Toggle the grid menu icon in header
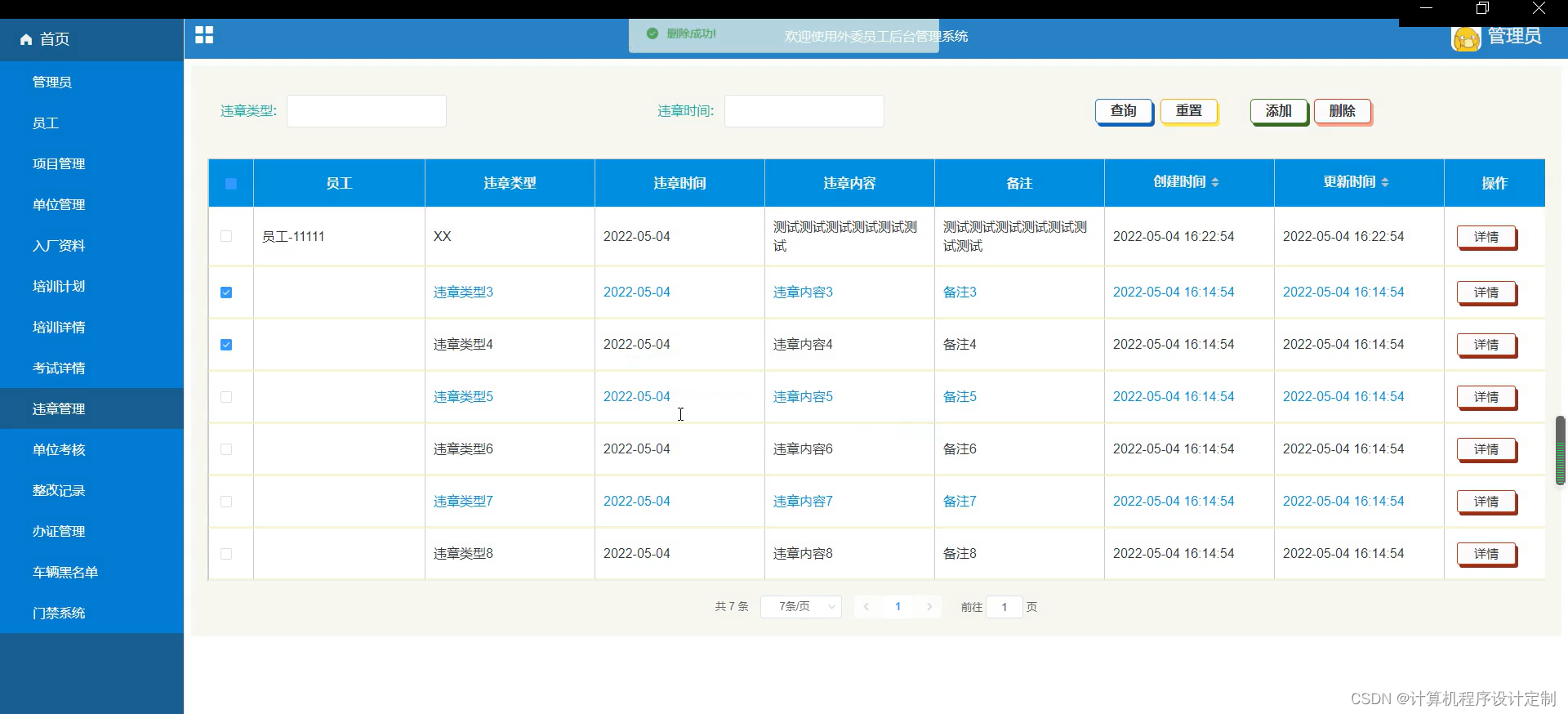Image resolution: width=1568 pixels, height=714 pixels. tap(204, 35)
